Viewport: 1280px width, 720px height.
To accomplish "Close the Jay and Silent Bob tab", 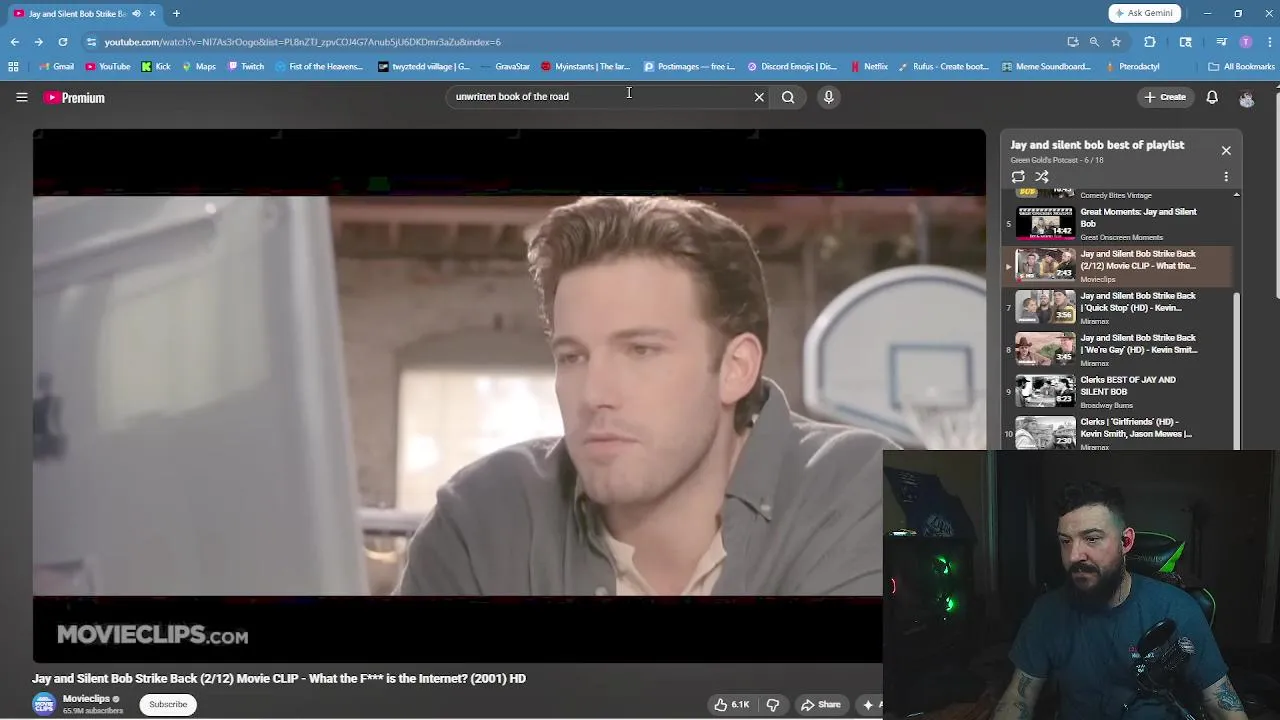I will click(x=152, y=13).
